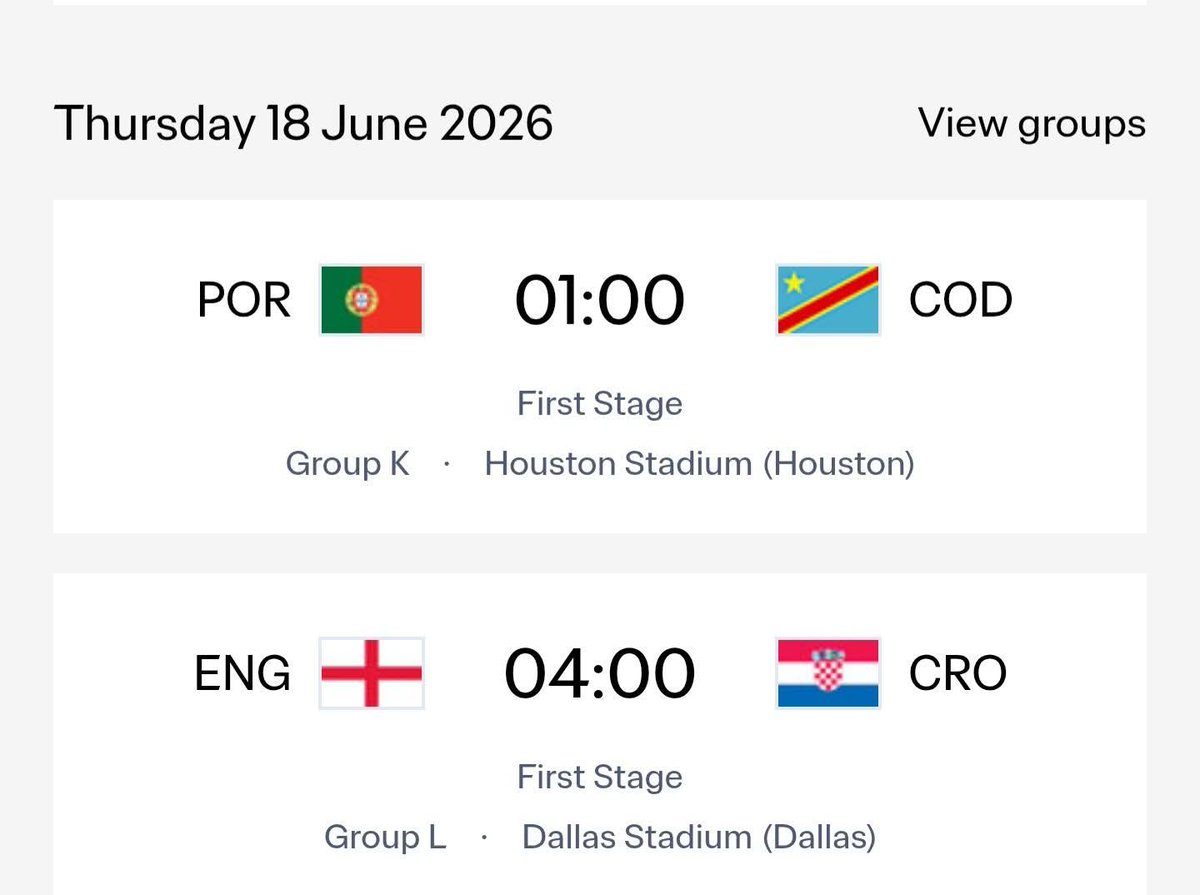Select the POR team abbreviation
Image resolution: width=1200 pixels, height=895 pixels.
tap(245, 300)
